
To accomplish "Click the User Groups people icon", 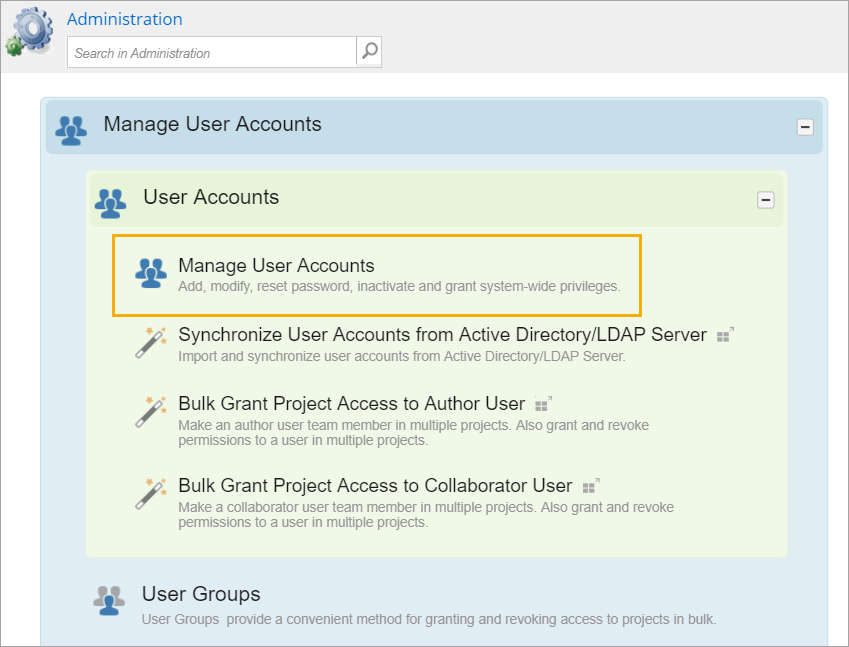I will (x=109, y=600).
